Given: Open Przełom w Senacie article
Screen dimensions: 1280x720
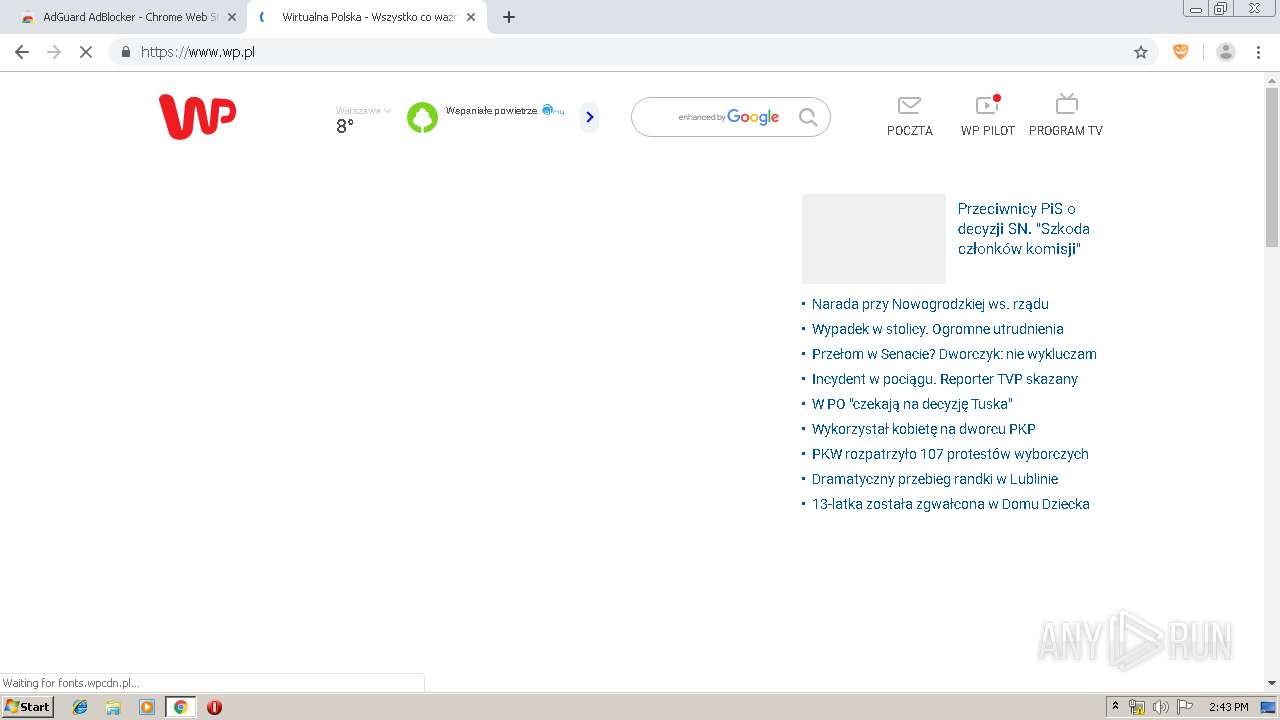Looking at the screenshot, I should click(x=954, y=354).
